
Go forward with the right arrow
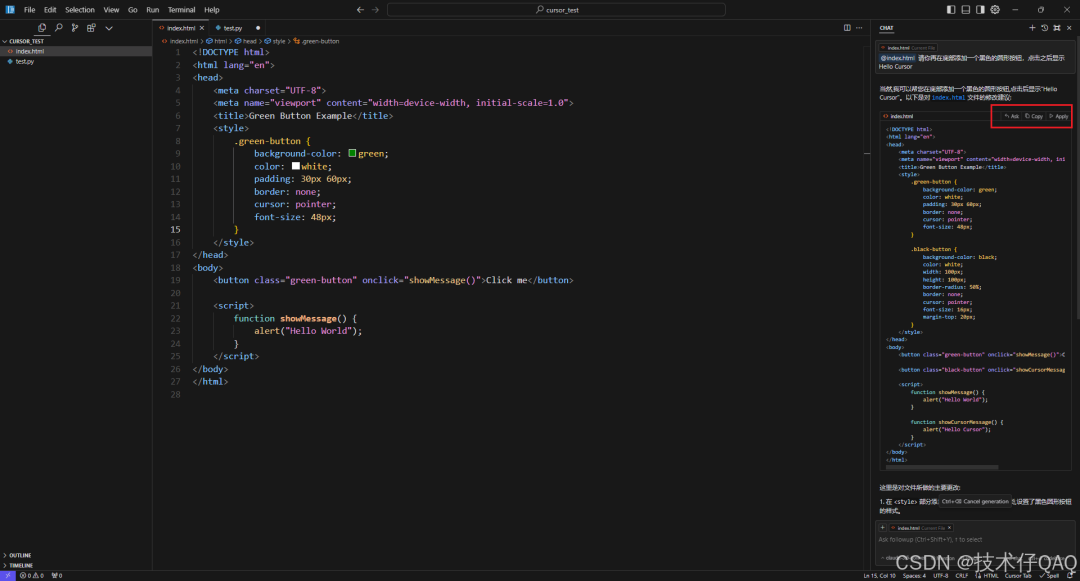tap(375, 10)
